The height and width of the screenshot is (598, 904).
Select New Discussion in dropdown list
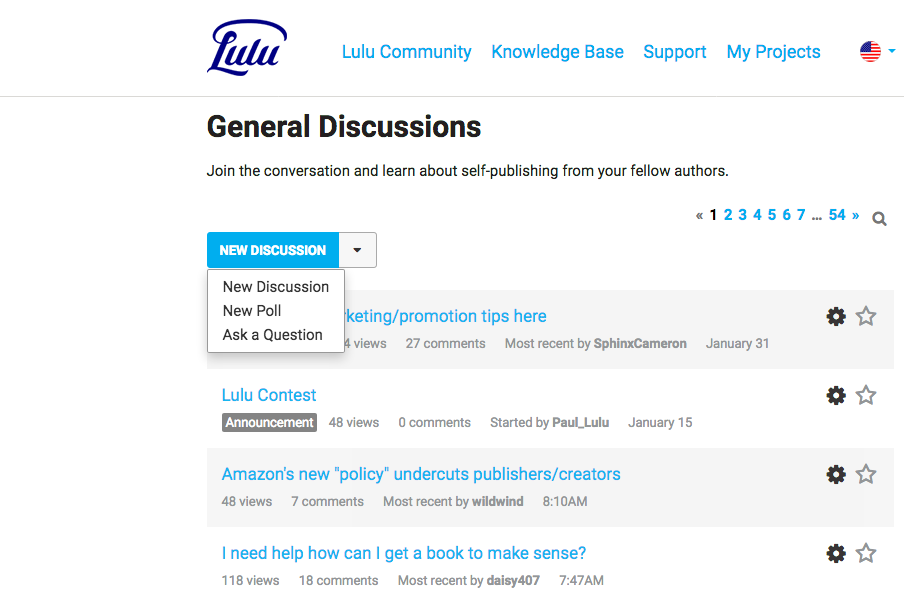pyautogui.click(x=276, y=287)
